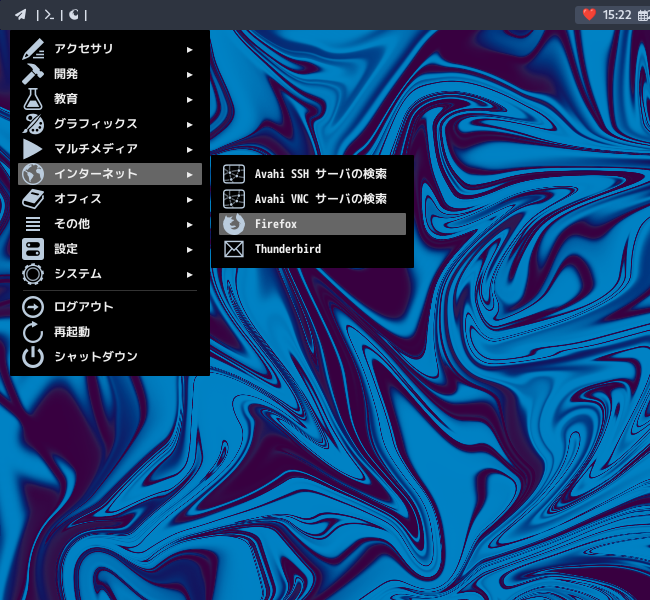The image size is (650, 600).
Task: Choose 再起動 to reboot
Action: [x=110, y=332]
